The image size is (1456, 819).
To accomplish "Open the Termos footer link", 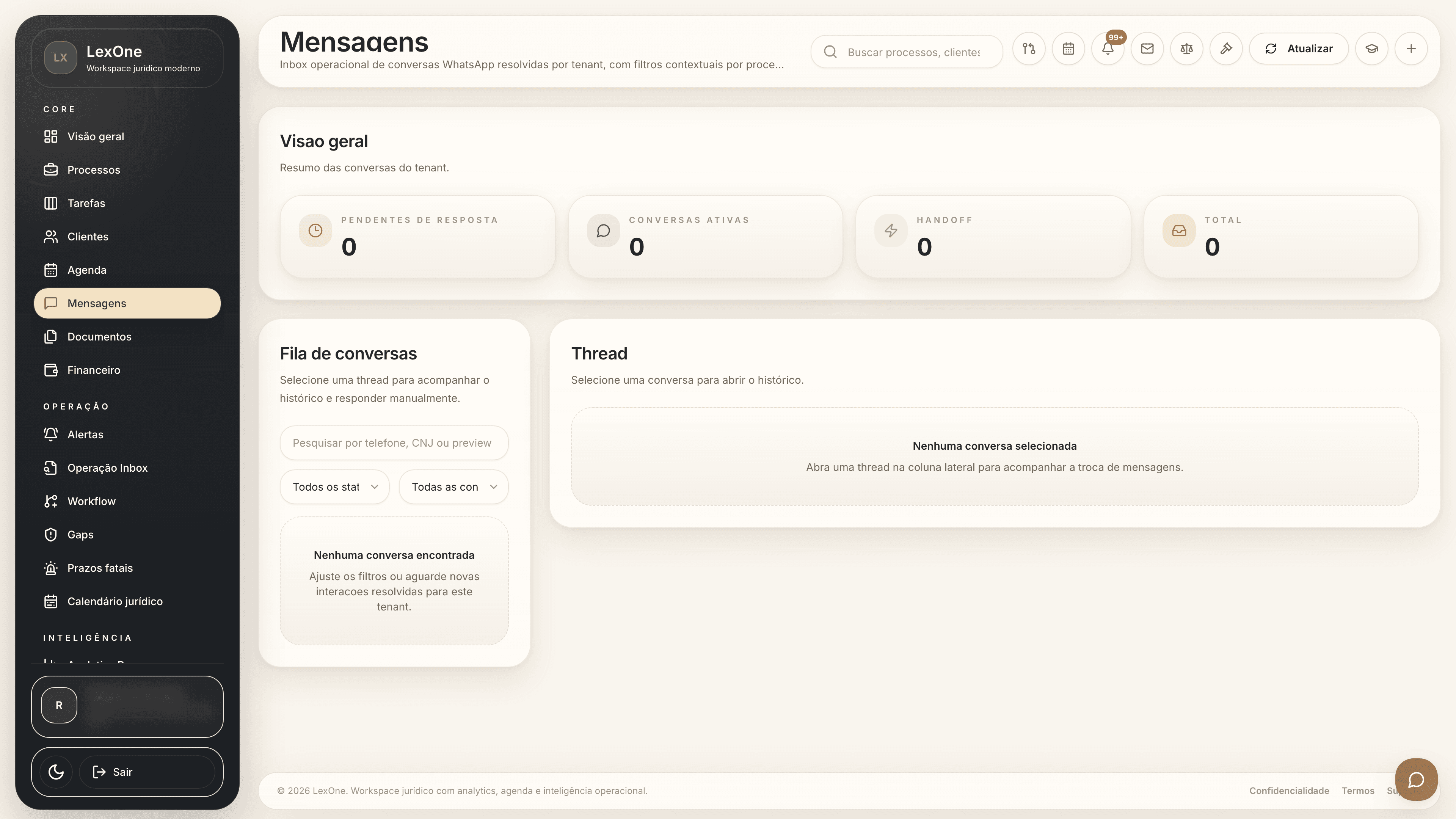I will tap(1358, 790).
